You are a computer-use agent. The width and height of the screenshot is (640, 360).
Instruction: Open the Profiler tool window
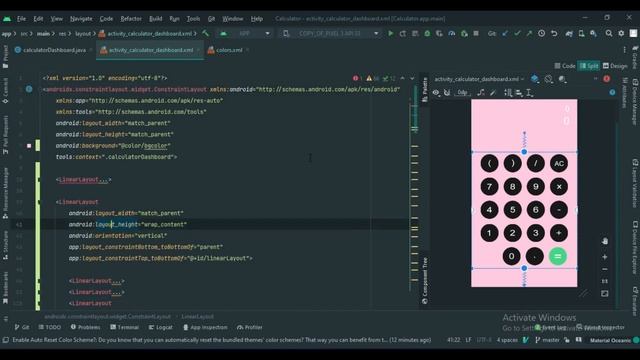click(x=249, y=327)
